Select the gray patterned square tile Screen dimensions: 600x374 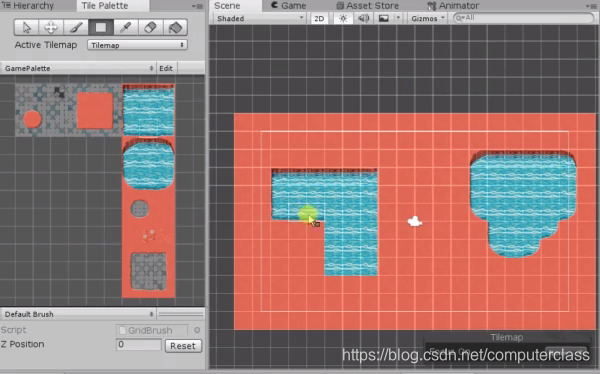pos(149,271)
